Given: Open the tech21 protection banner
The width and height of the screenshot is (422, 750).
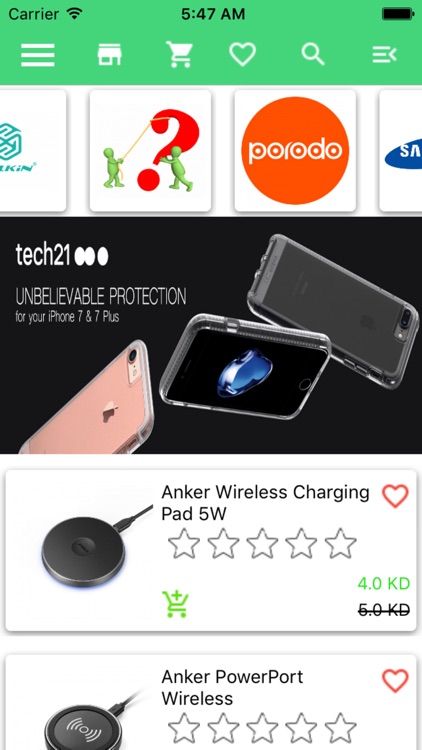Looking at the screenshot, I should 211,335.
